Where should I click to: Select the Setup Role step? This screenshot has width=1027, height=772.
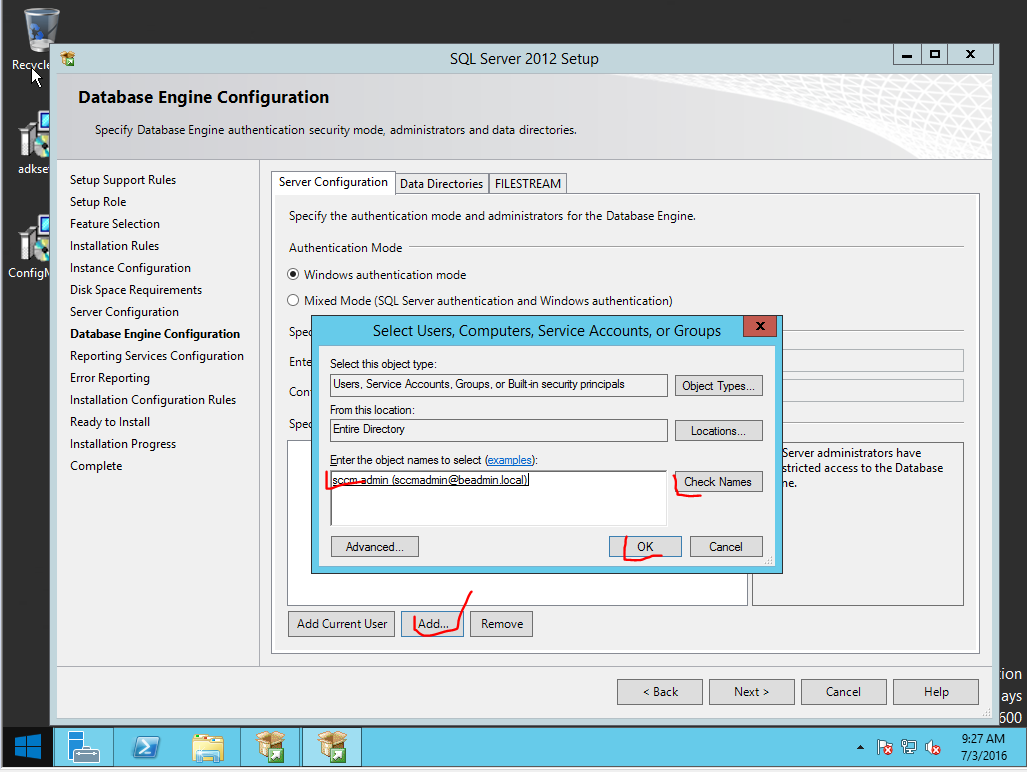98,202
